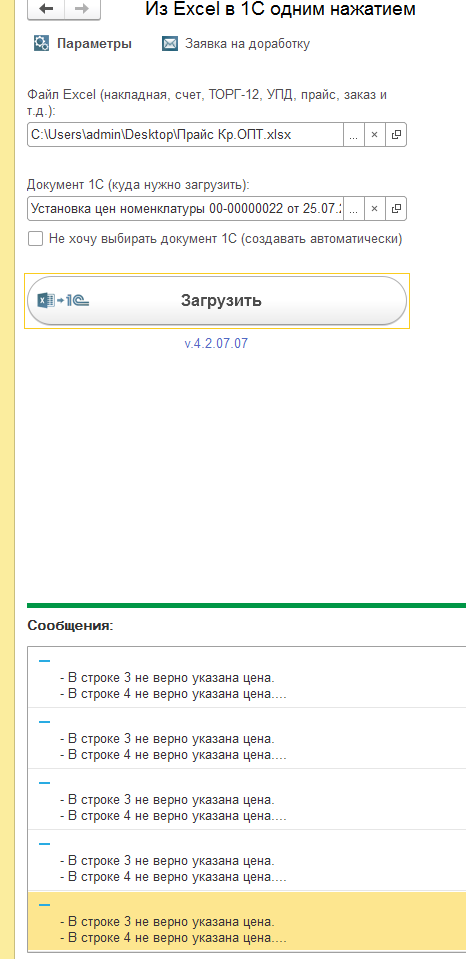Clear the Excel file path field
466x959 pixels.
tap(375, 135)
